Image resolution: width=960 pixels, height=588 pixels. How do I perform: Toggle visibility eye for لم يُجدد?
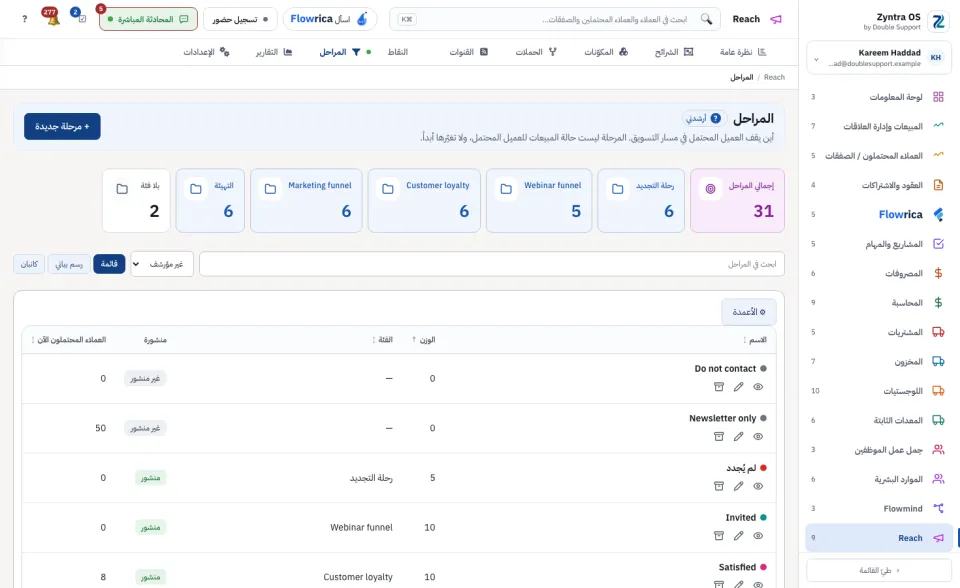tap(758, 486)
